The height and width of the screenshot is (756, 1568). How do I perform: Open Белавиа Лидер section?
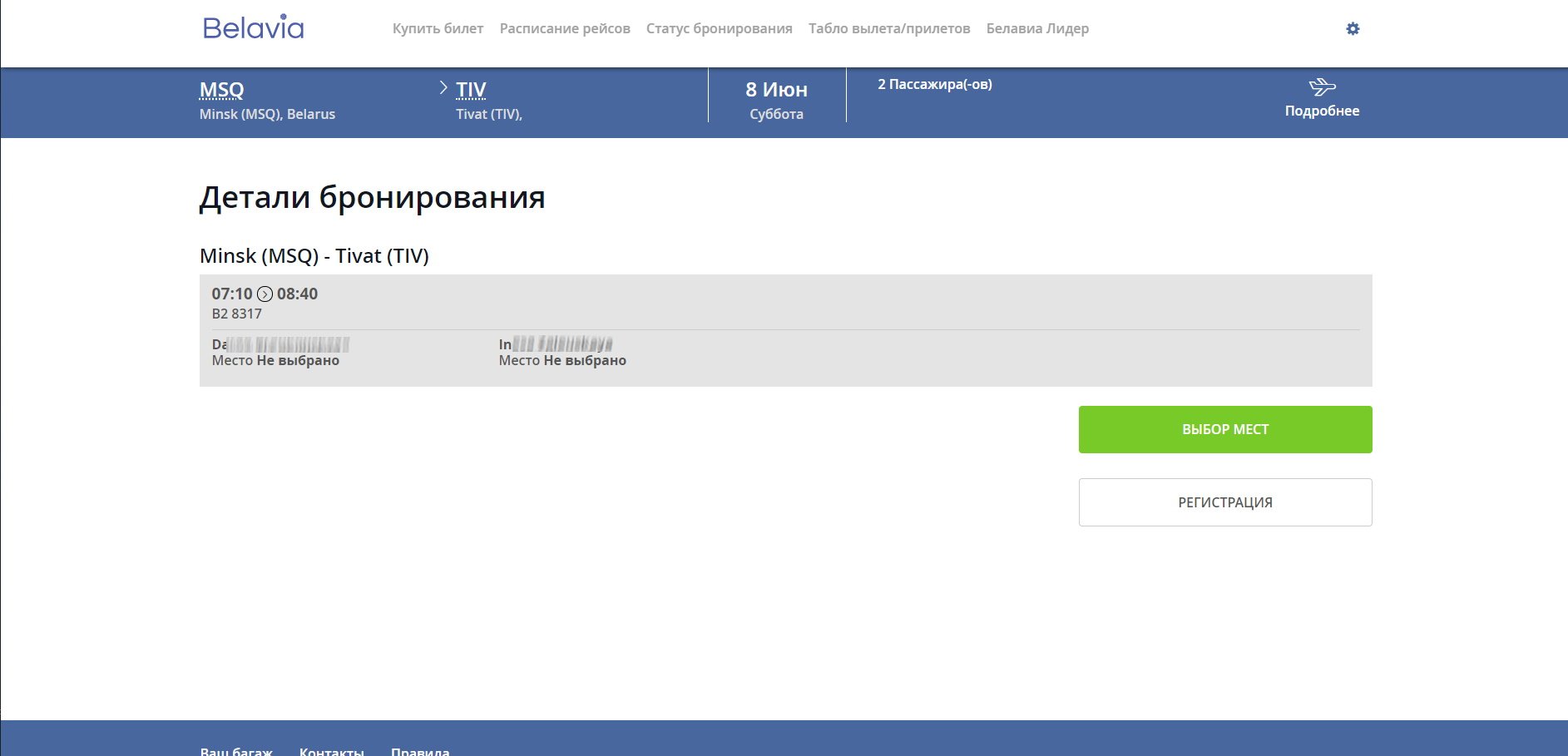(x=1037, y=28)
